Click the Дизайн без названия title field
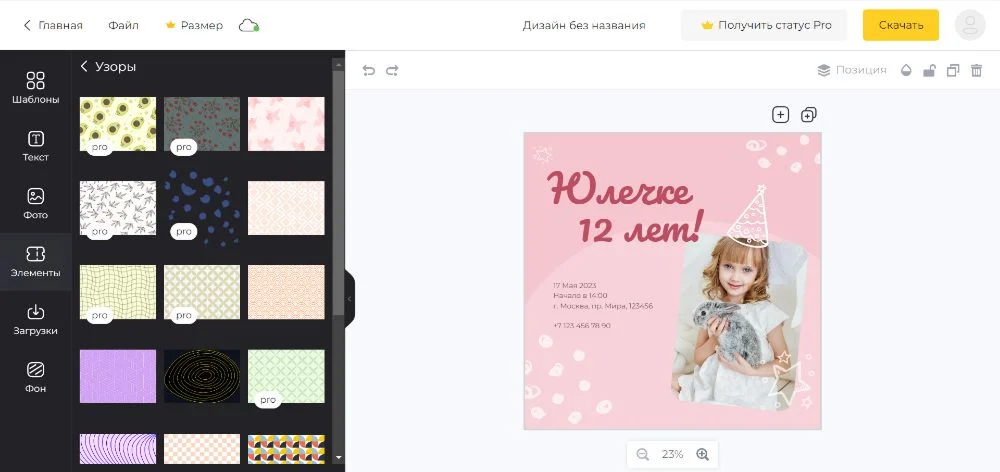The height and width of the screenshot is (472, 1000). click(584, 26)
